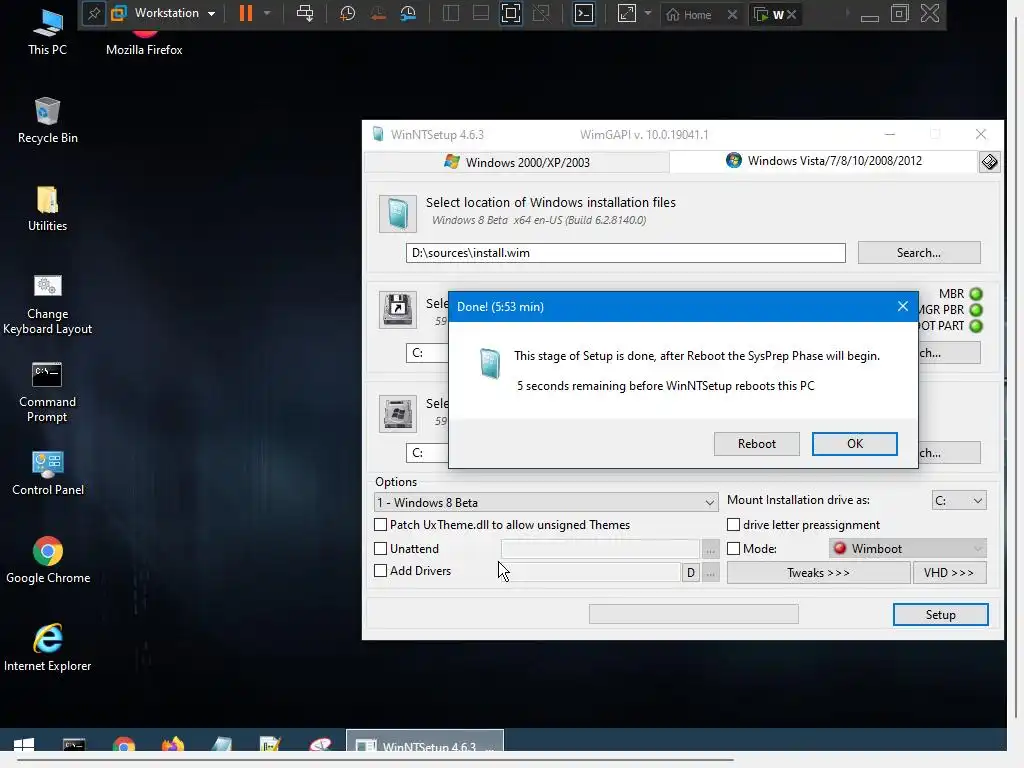Expand the power options arrow beside pause
Image resolution: width=1024 pixels, height=768 pixels.
[266, 13]
